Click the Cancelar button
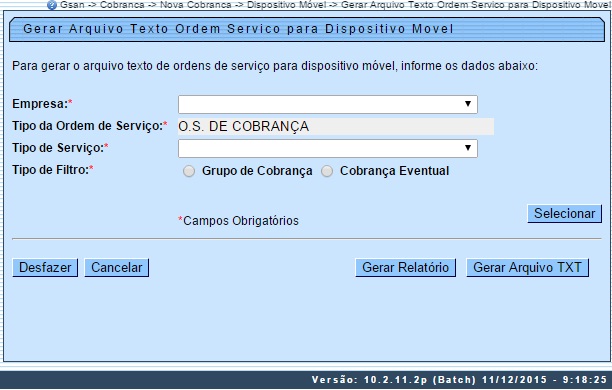 pyautogui.click(x=117, y=267)
